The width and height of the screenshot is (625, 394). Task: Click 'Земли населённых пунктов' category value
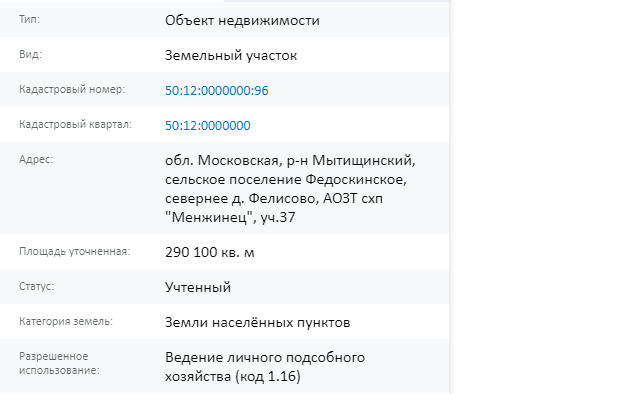[257, 322]
